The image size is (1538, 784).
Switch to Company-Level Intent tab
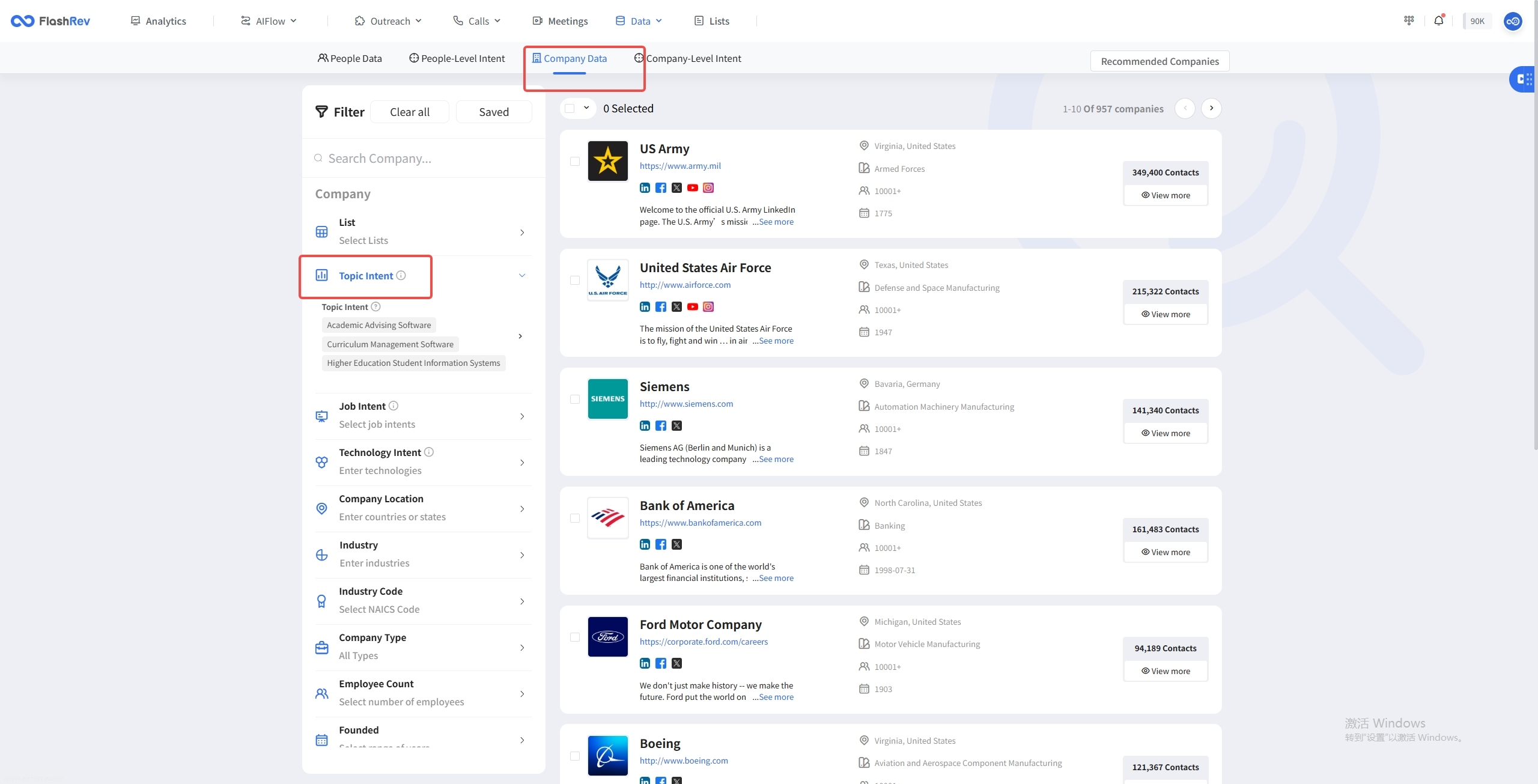pyautogui.click(x=688, y=58)
